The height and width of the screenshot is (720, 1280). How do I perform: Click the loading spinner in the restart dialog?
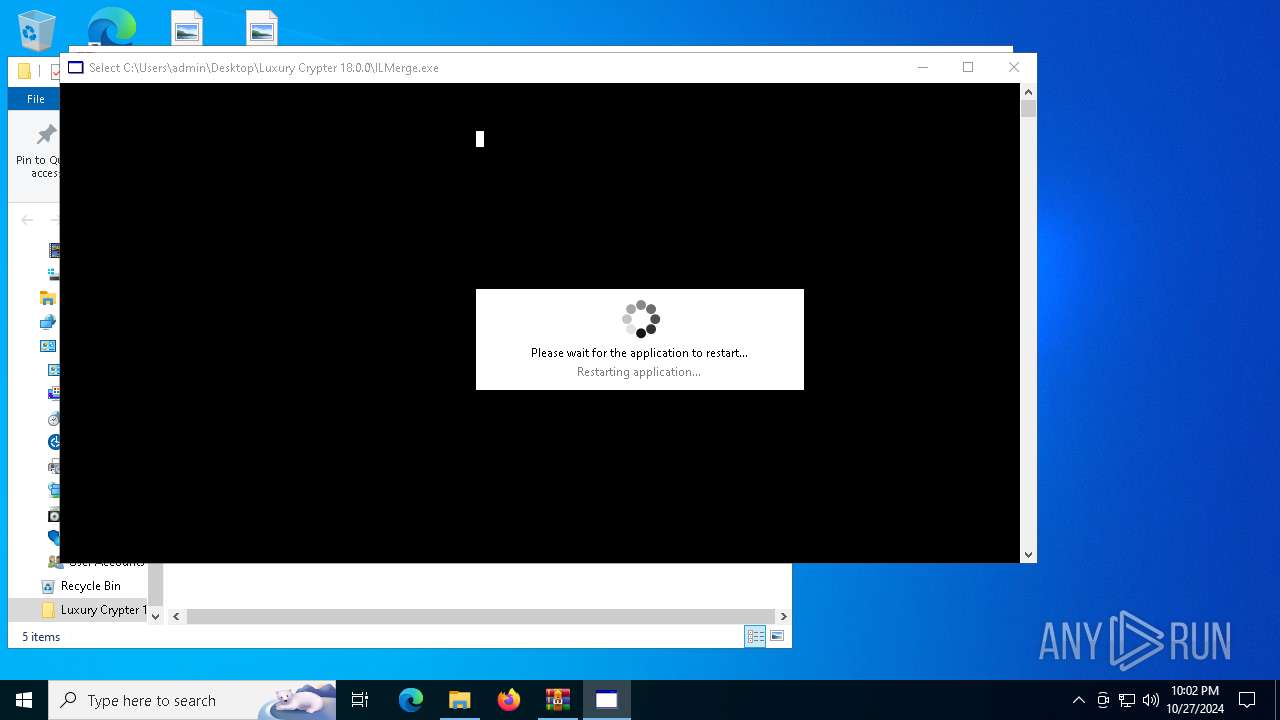pyautogui.click(x=641, y=319)
